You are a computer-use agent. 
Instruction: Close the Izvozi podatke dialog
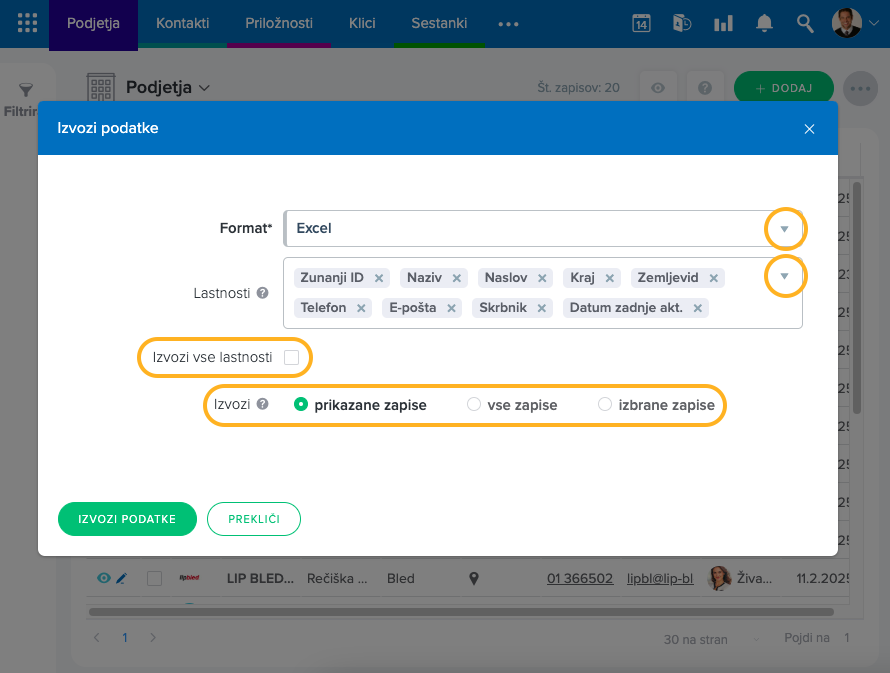(x=809, y=129)
